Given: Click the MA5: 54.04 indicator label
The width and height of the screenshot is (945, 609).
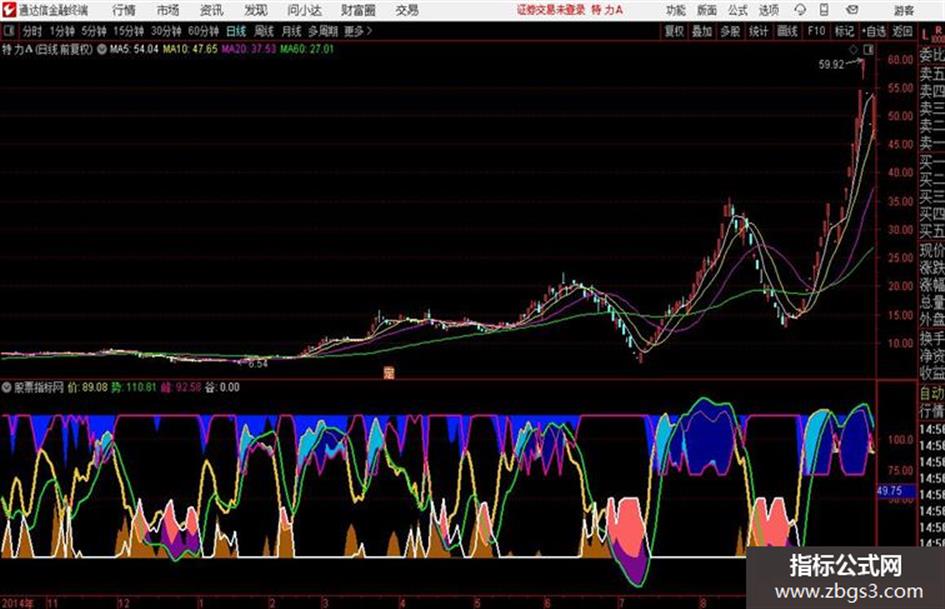Looking at the screenshot, I should click(x=134, y=49).
